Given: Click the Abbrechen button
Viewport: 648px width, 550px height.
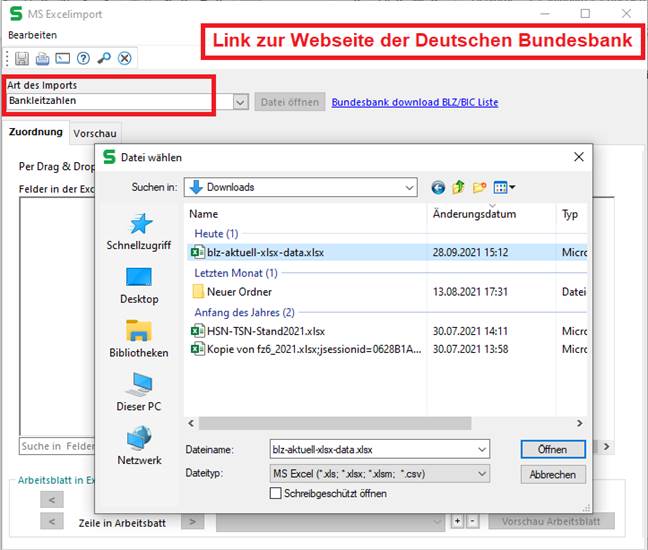Looking at the screenshot, I should click(552, 474).
